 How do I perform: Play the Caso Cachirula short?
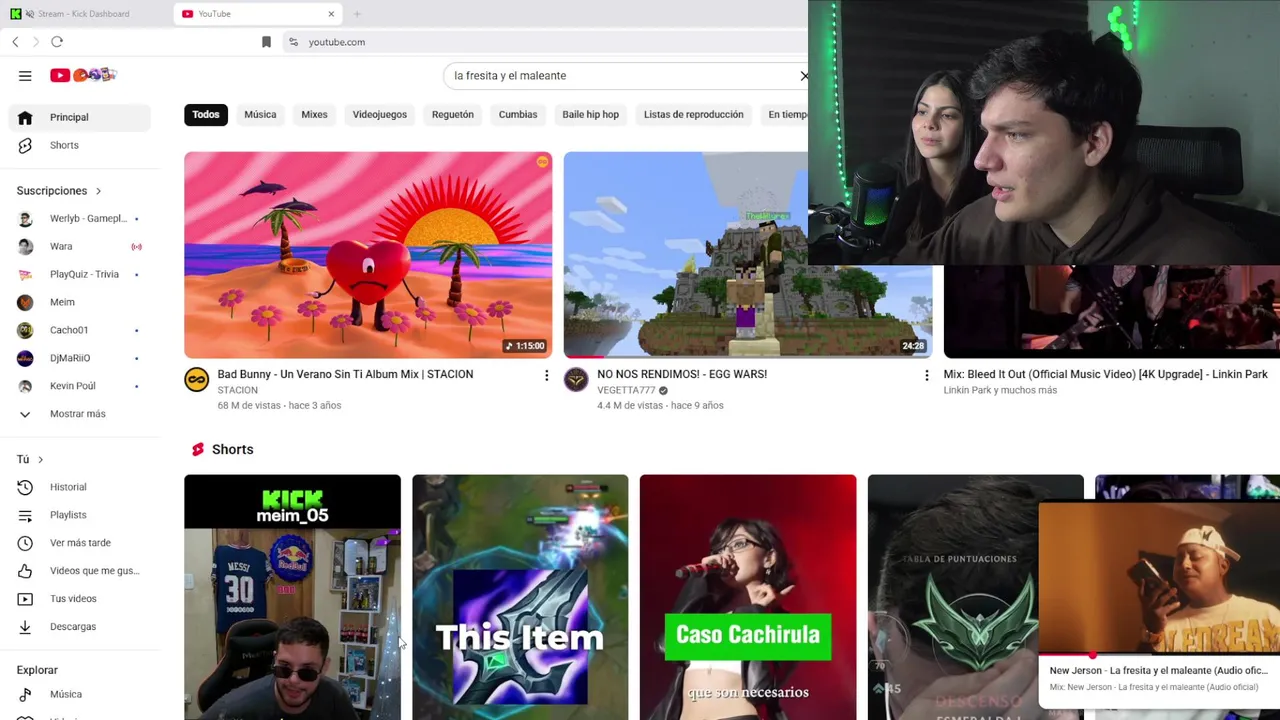click(748, 597)
